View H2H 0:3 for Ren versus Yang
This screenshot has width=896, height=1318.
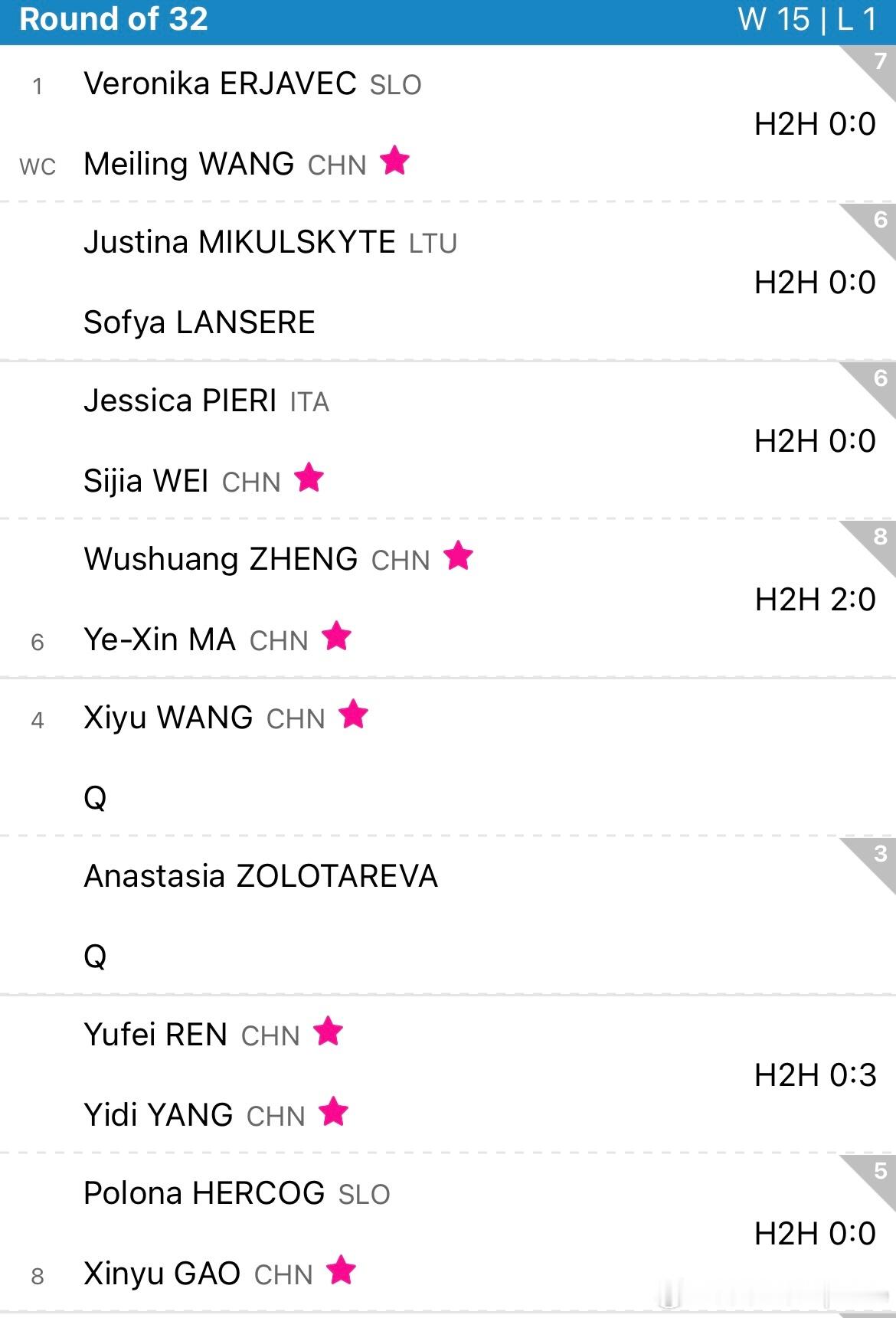814,1075
